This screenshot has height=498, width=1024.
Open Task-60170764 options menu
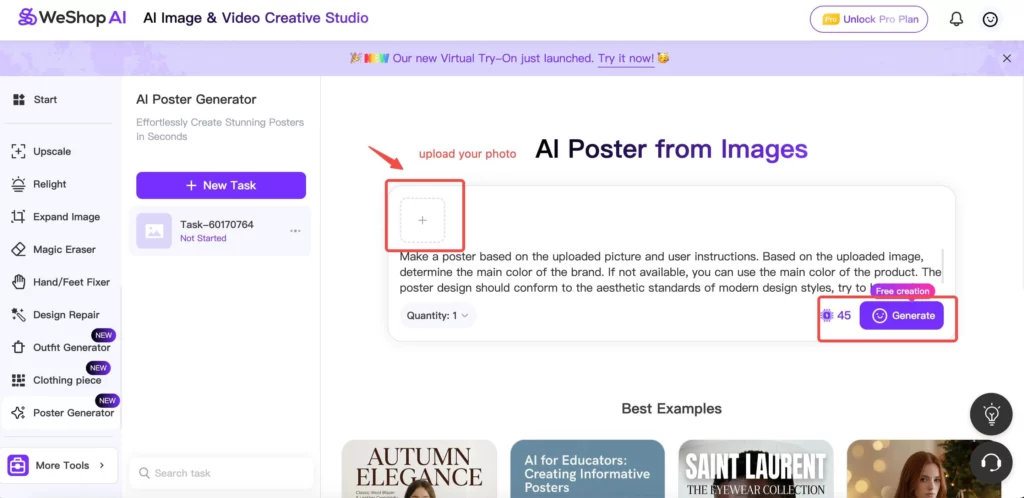(x=295, y=231)
